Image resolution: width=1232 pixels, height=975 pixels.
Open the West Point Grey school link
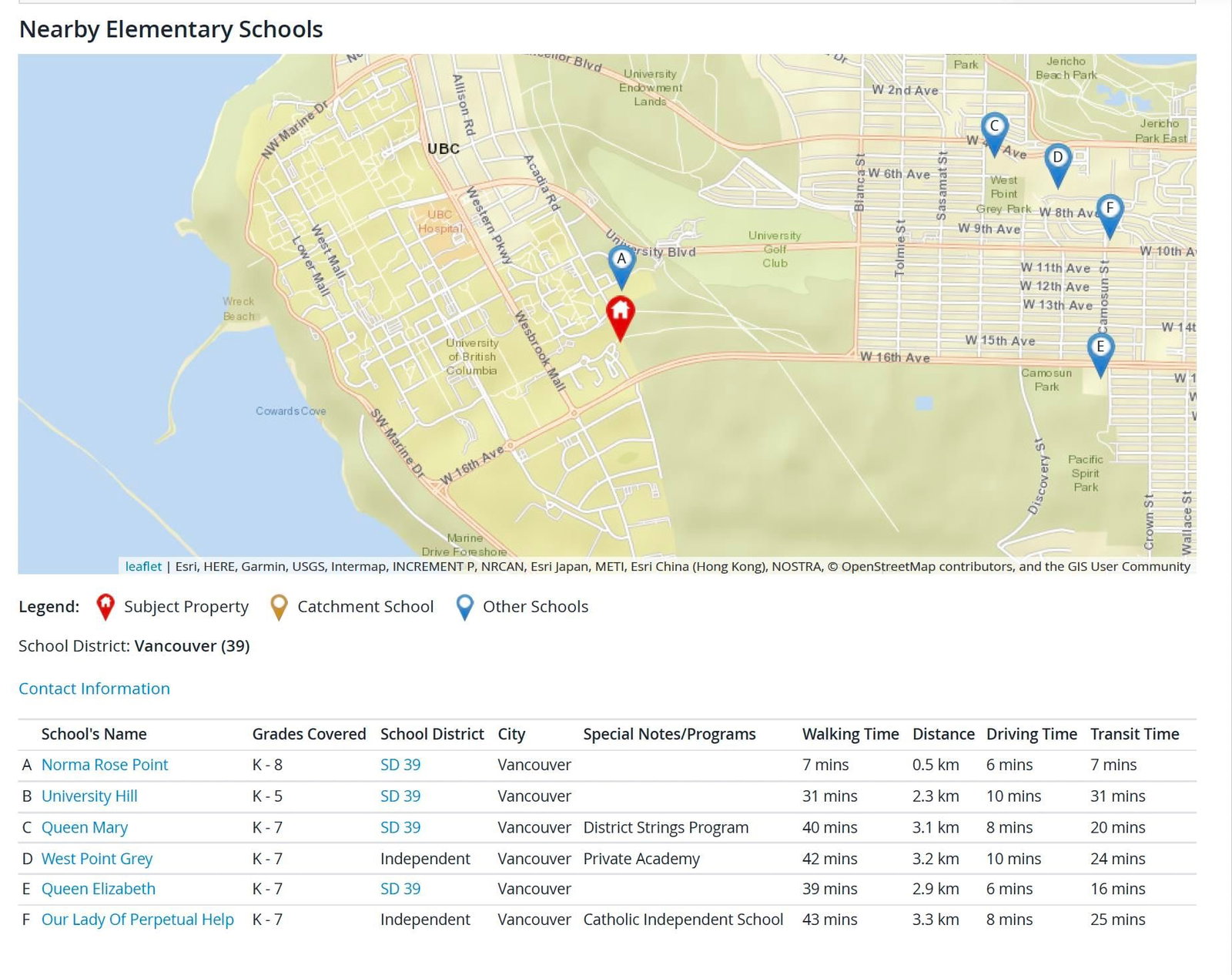coord(97,859)
